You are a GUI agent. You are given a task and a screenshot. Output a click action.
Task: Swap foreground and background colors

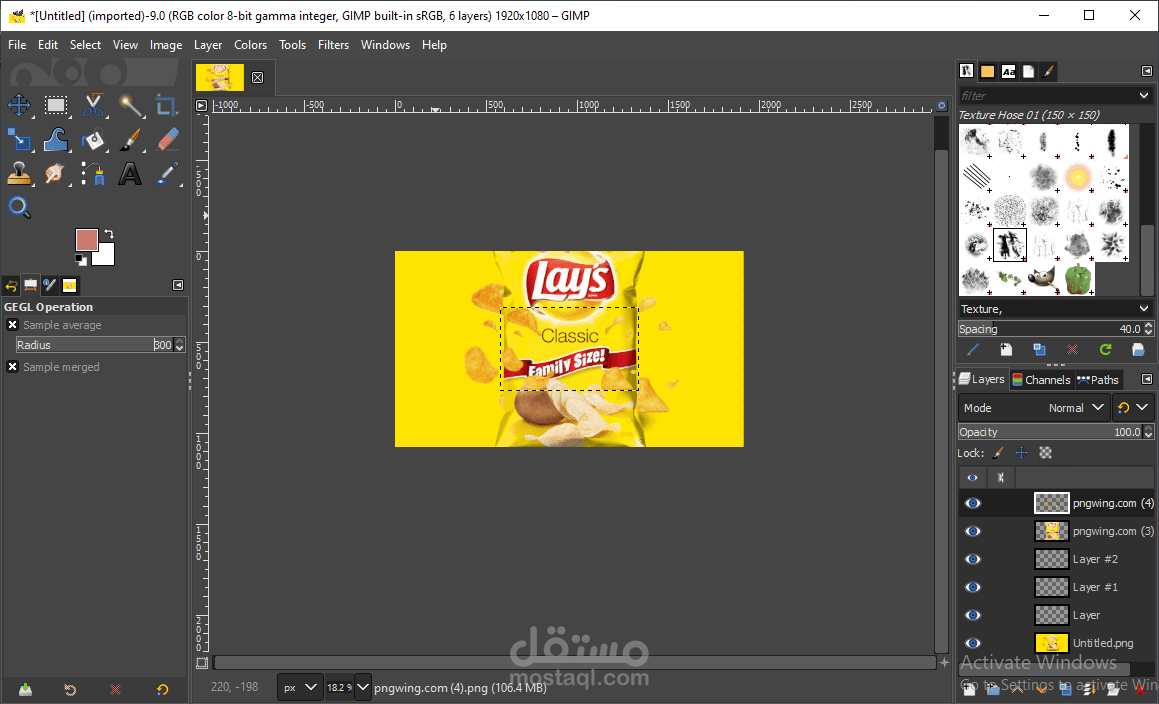tap(109, 234)
